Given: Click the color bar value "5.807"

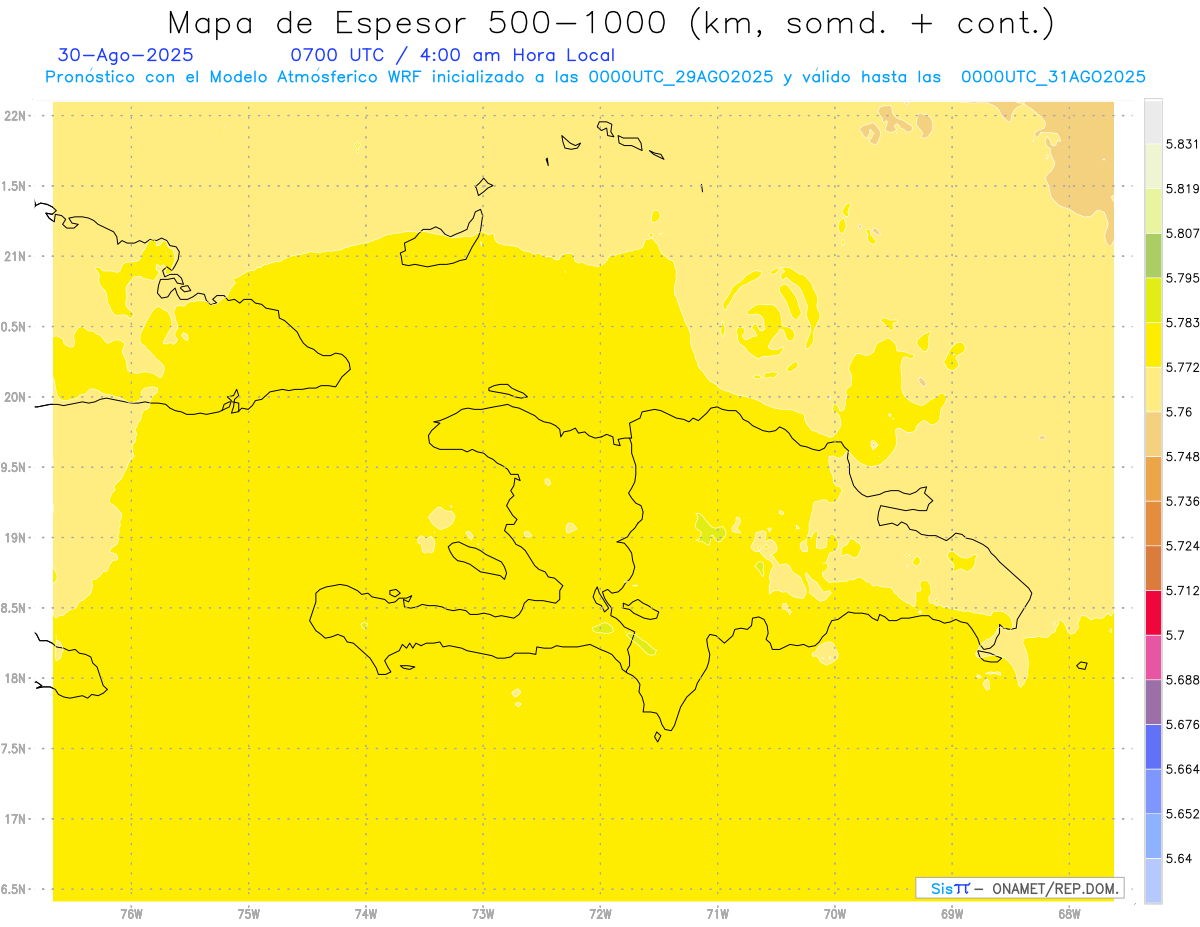Looking at the screenshot, I should click(x=1183, y=233).
